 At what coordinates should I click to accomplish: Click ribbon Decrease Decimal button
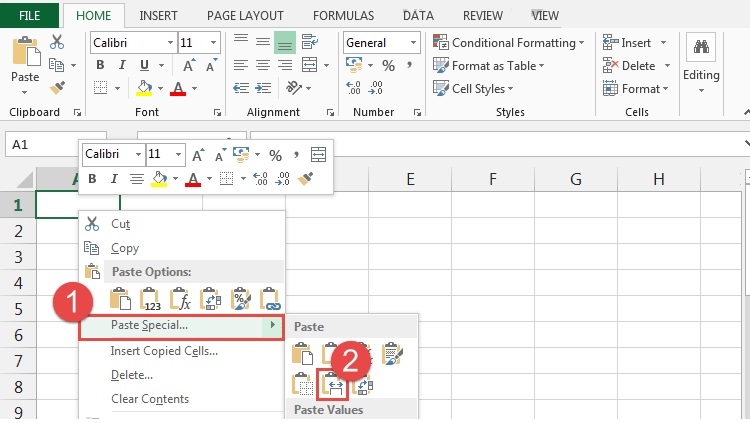[x=375, y=88]
